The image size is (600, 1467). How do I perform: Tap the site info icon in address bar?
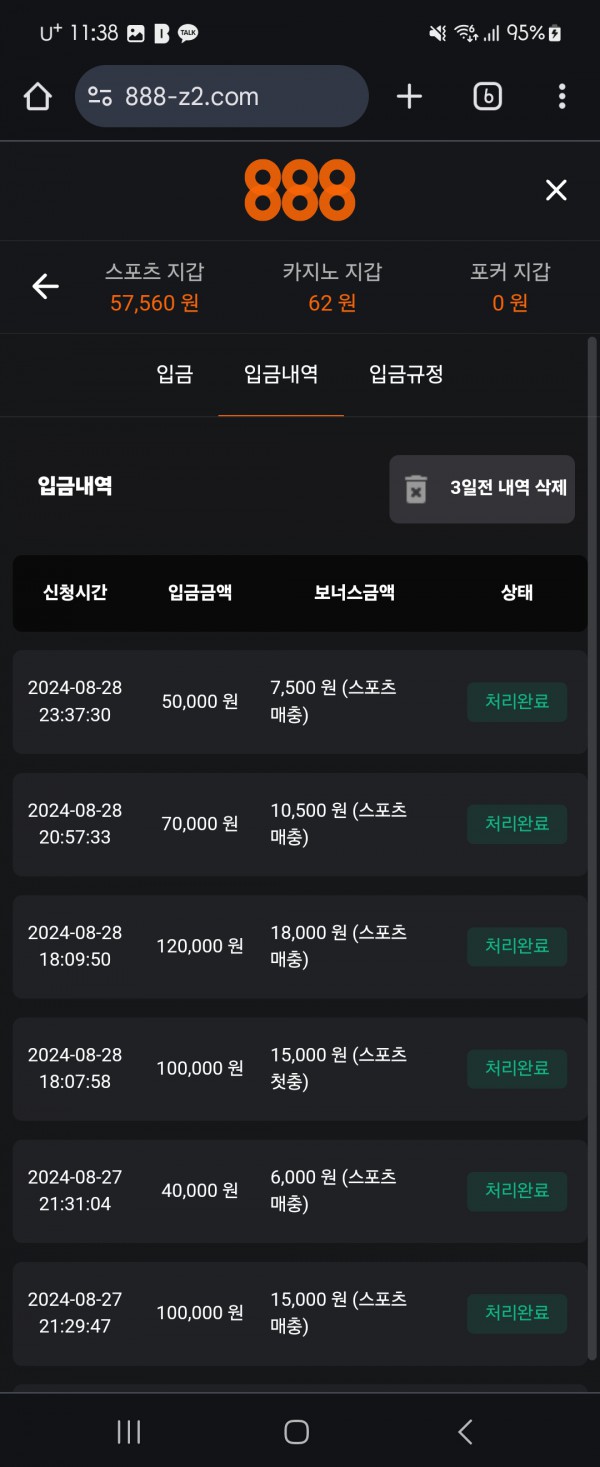(100, 97)
